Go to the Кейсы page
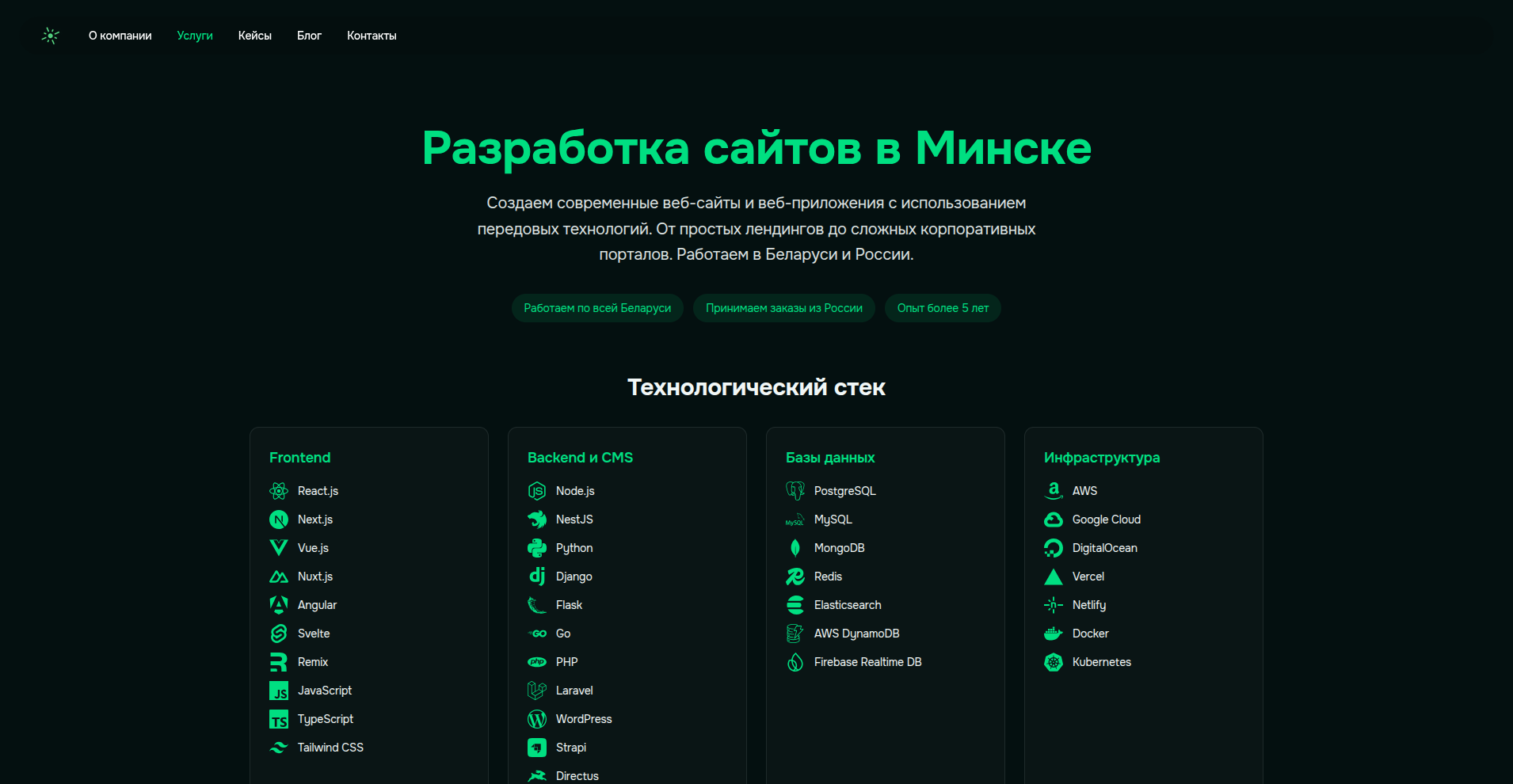Image resolution: width=1513 pixels, height=784 pixels. coord(255,36)
